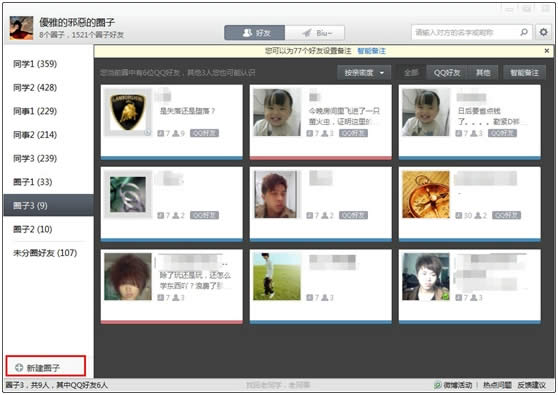The width and height of the screenshot is (558, 395).
Task: Switch to the Biu~ tab
Action: (315, 33)
